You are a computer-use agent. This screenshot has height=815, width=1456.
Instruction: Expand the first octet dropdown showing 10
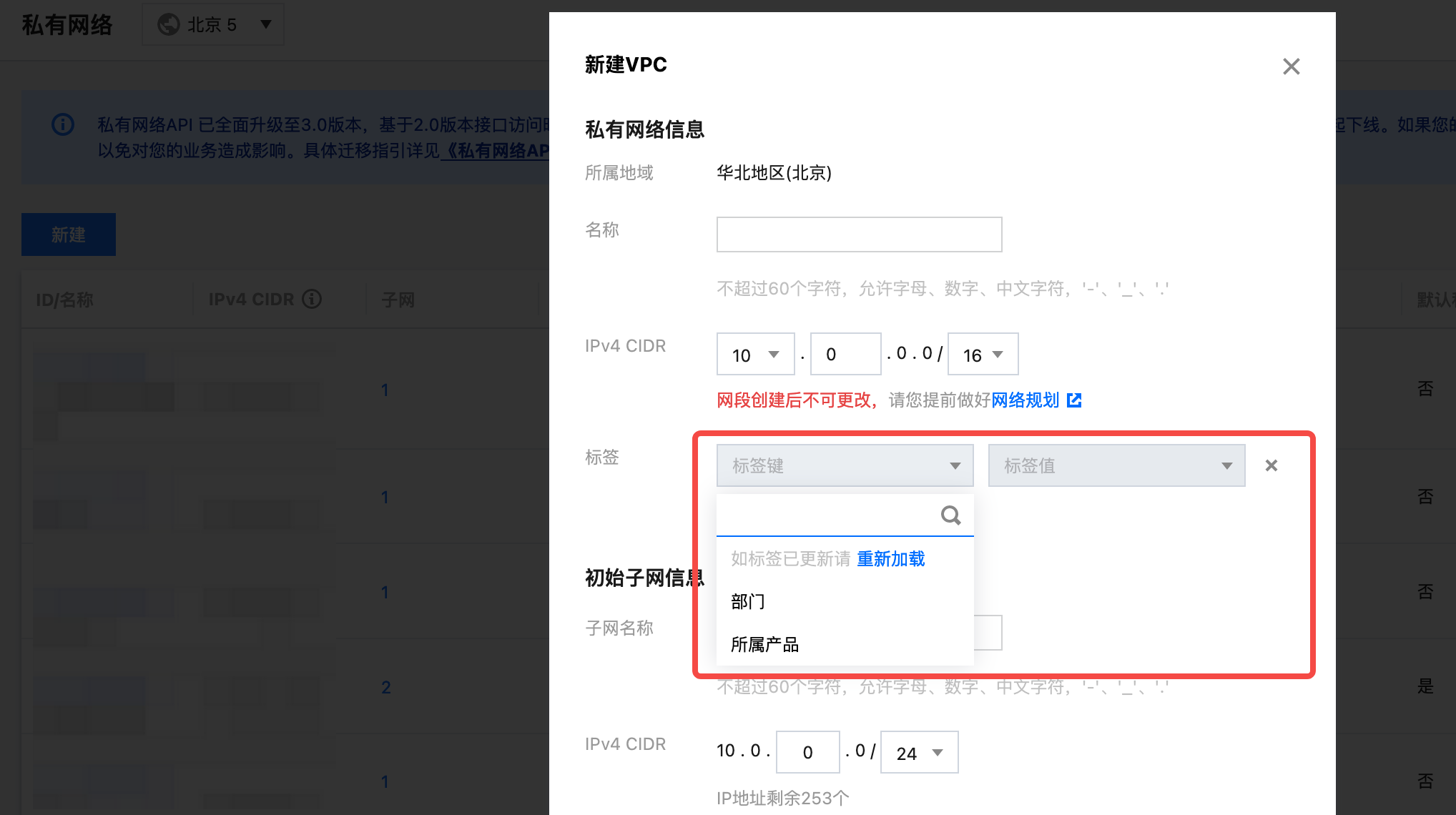click(x=755, y=355)
